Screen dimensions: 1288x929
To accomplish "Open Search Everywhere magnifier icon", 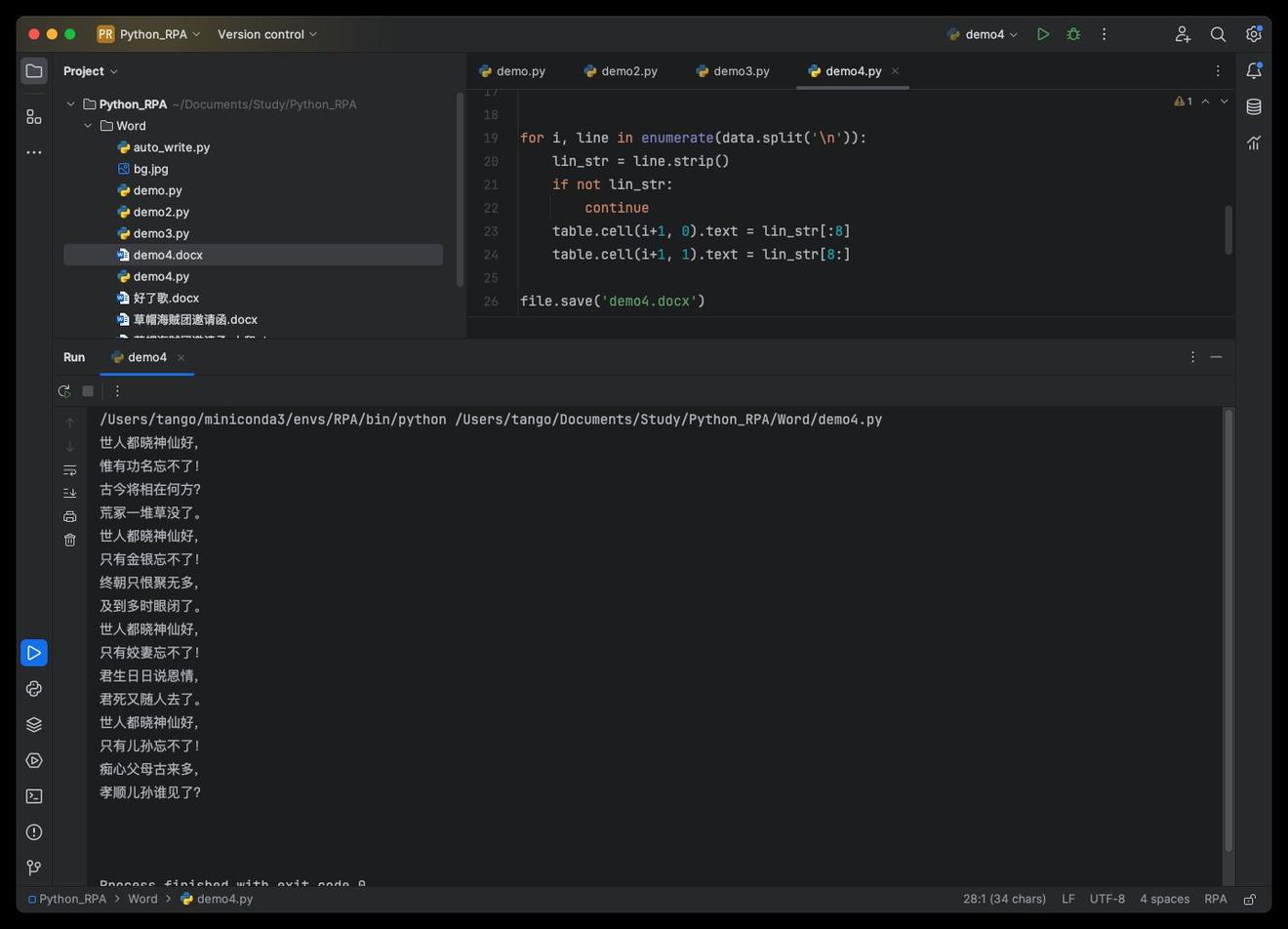I will tap(1218, 34).
